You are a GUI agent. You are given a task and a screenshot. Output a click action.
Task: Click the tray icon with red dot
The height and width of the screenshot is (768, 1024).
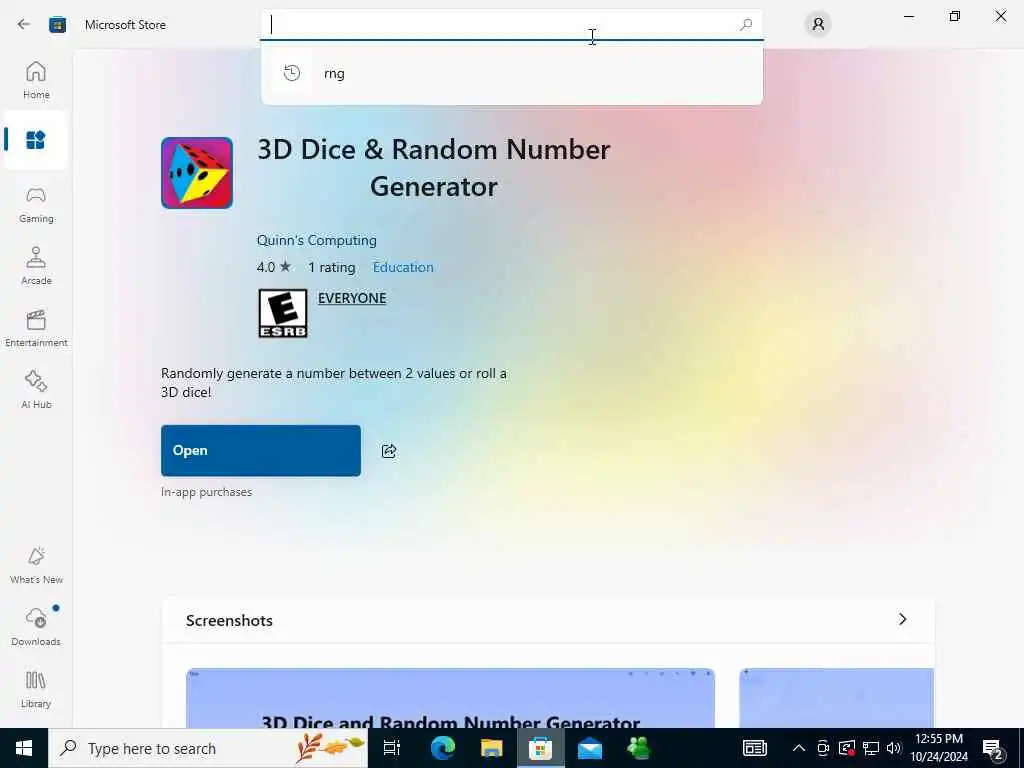(847, 748)
